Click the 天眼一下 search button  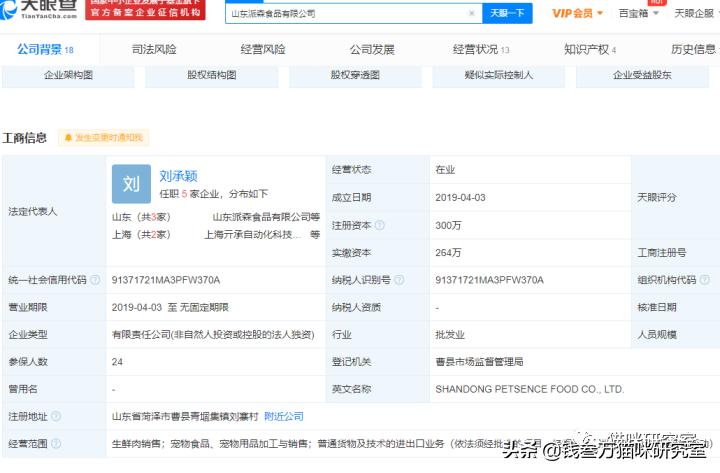[507, 13]
